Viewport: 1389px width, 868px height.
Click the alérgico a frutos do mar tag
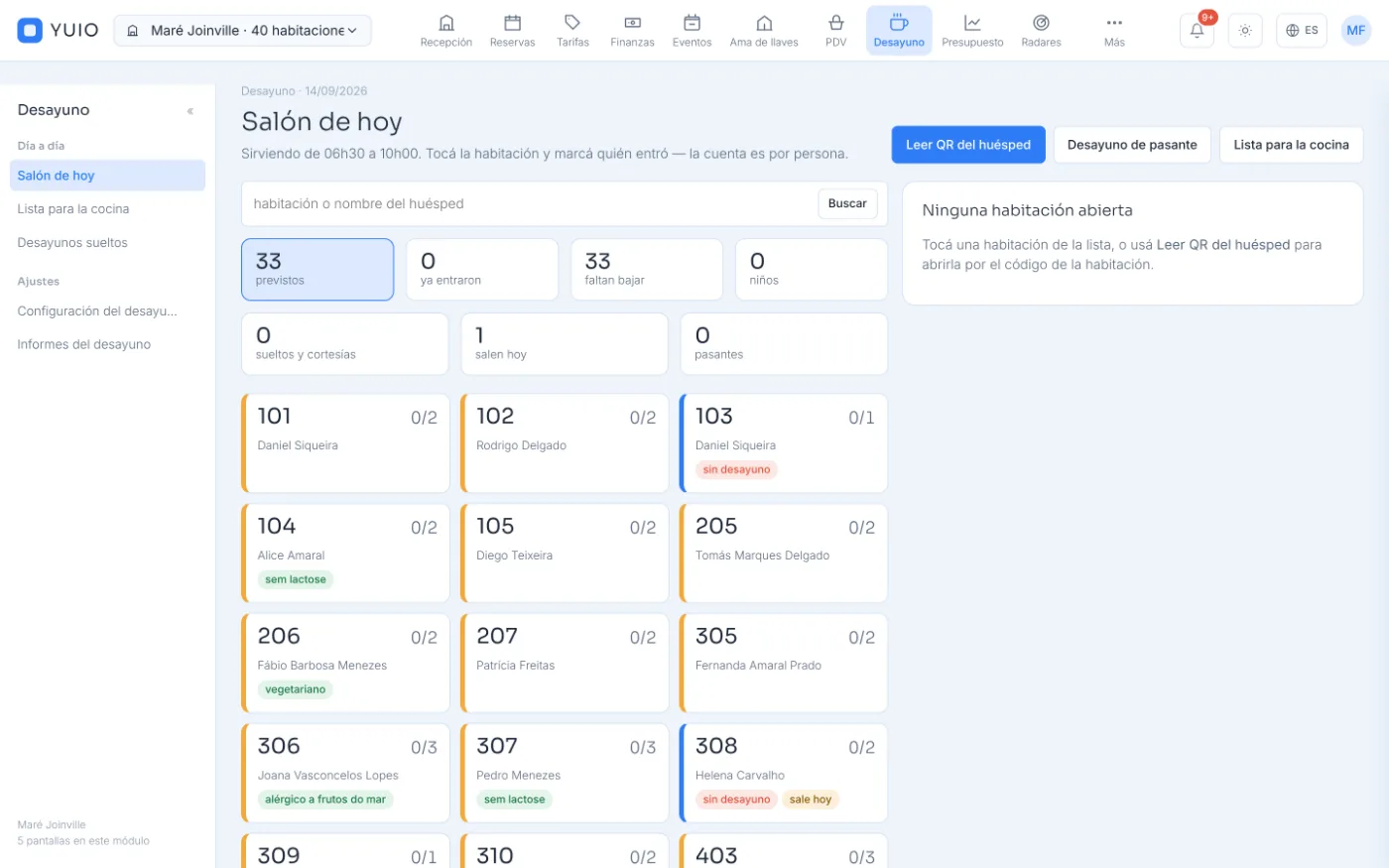click(325, 801)
